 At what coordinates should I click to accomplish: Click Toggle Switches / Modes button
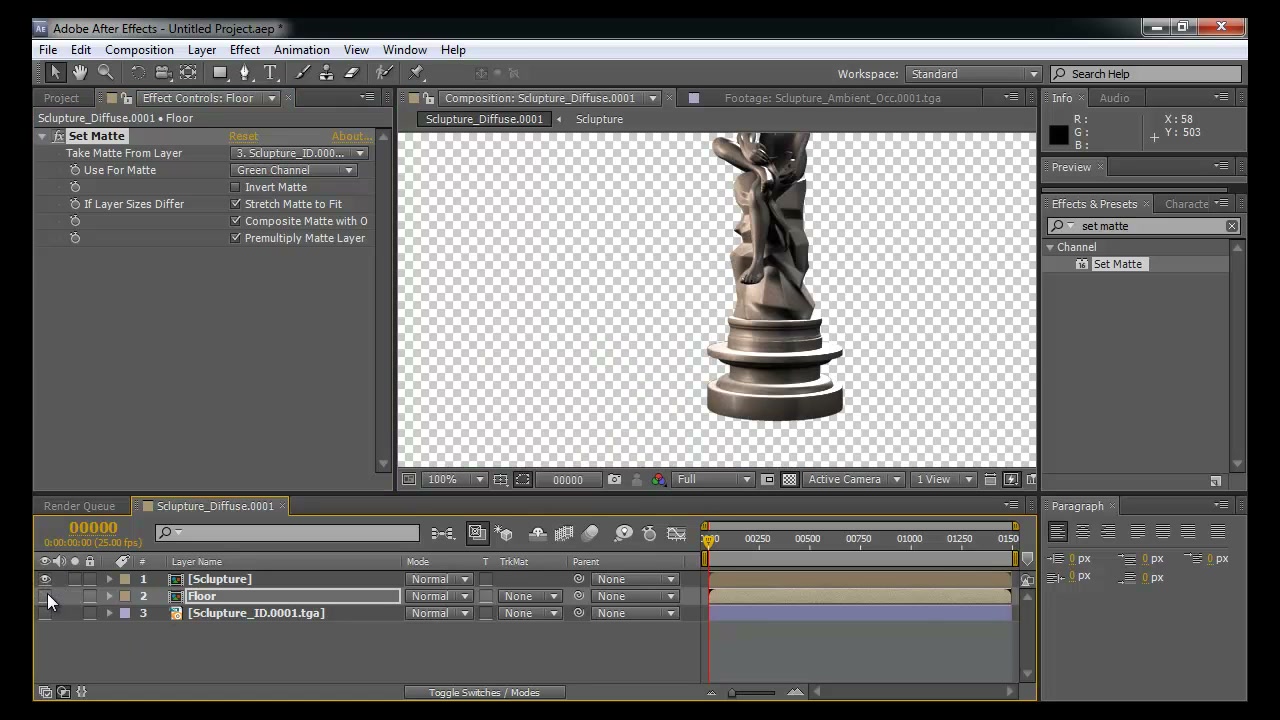(x=484, y=692)
